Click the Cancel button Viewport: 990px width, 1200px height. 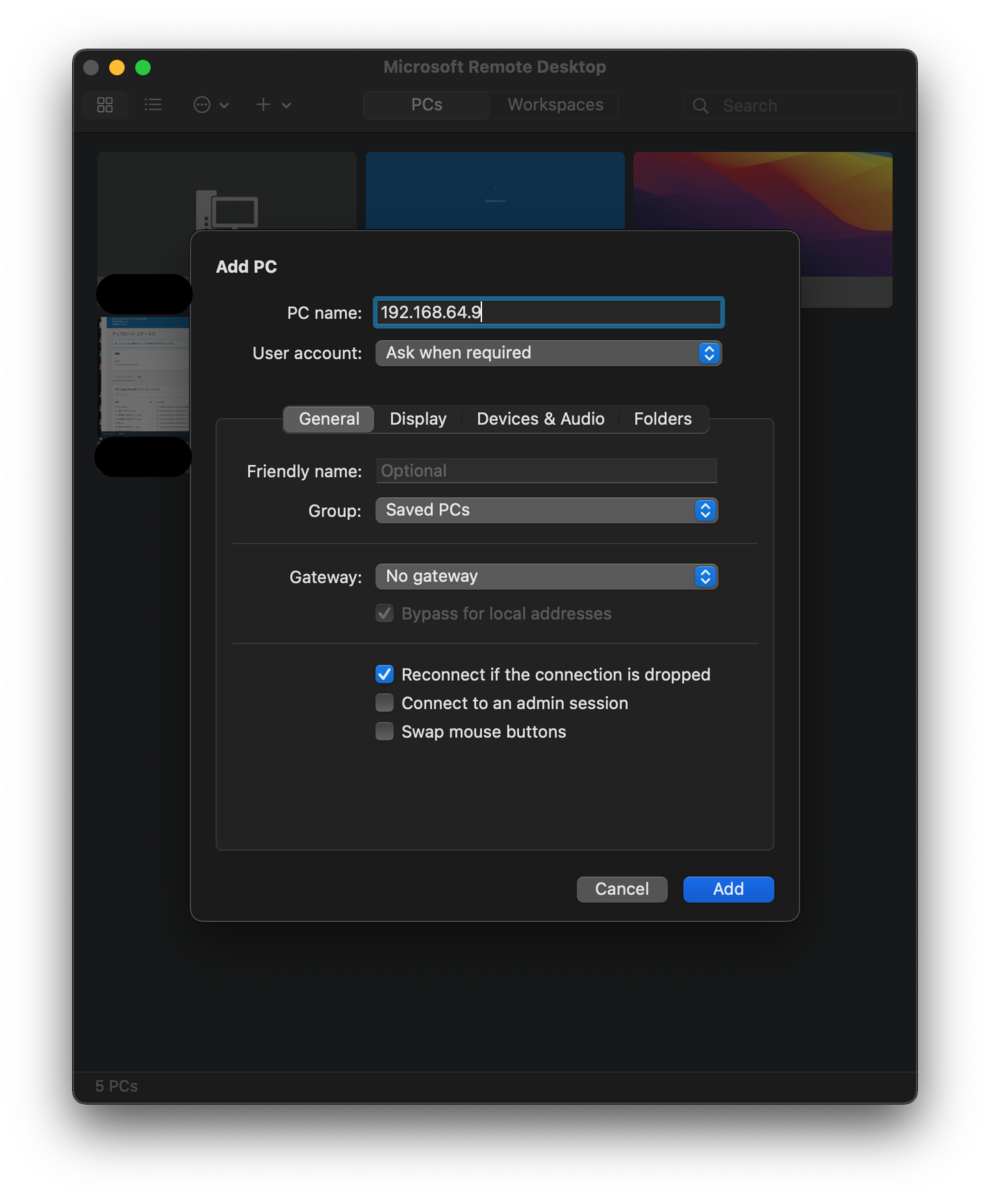pyautogui.click(x=622, y=889)
